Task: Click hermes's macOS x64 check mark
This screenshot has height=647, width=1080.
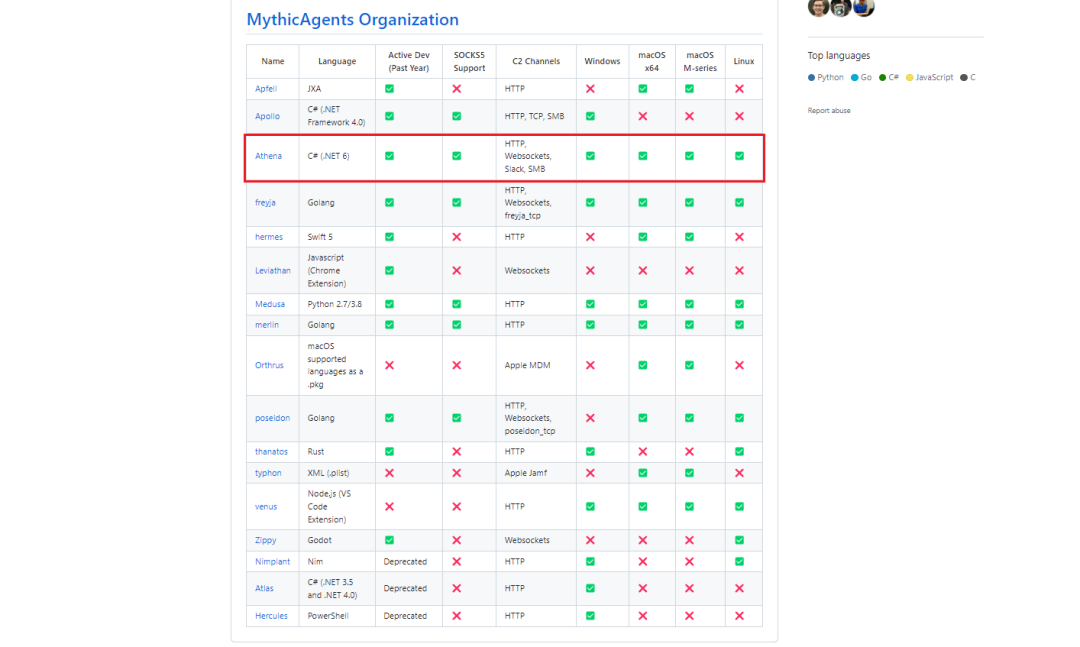Action: [643, 237]
